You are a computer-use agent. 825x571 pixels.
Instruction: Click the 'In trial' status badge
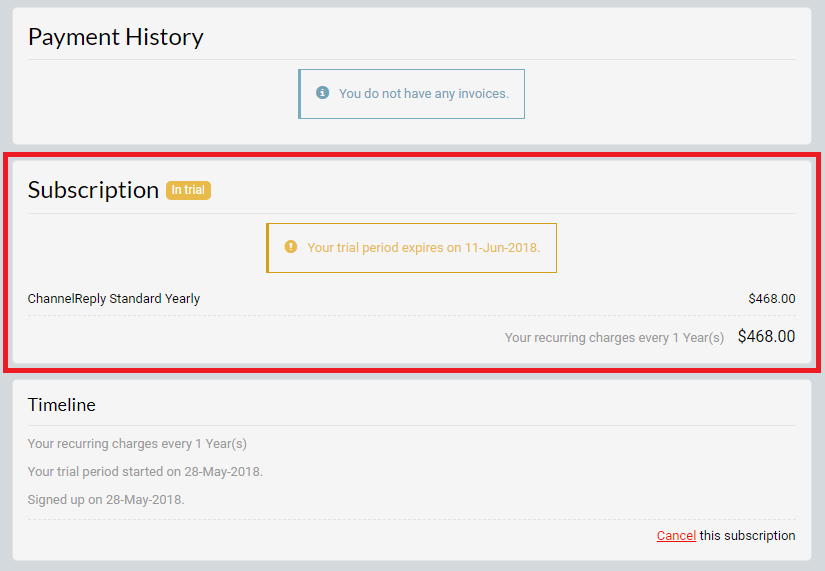click(x=188, y=190)
